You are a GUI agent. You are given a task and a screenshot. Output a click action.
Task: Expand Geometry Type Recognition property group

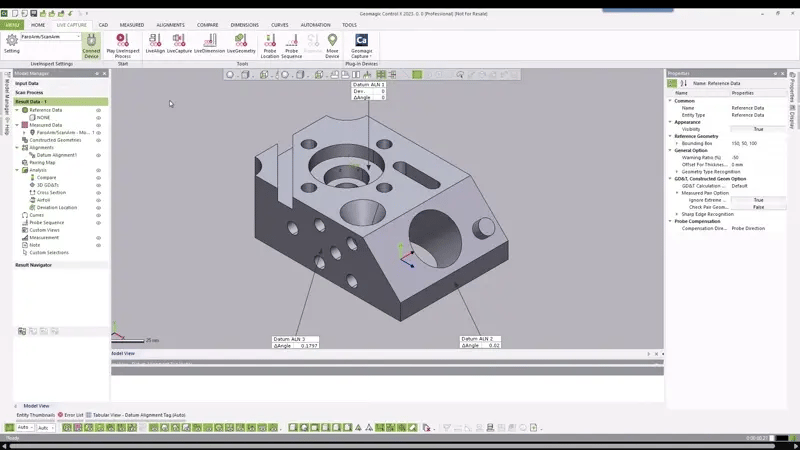pyautogui.click(x=677, y=171)
